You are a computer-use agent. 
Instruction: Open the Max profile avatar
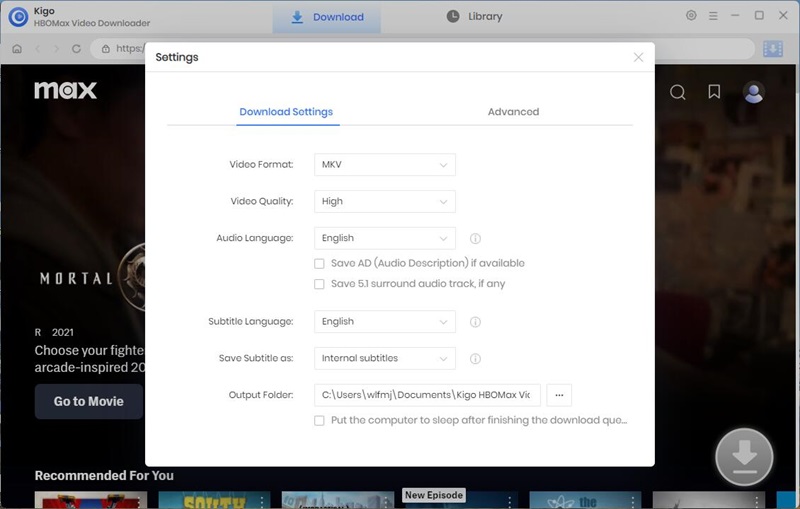pyautogui.click(x=754, y=92)
